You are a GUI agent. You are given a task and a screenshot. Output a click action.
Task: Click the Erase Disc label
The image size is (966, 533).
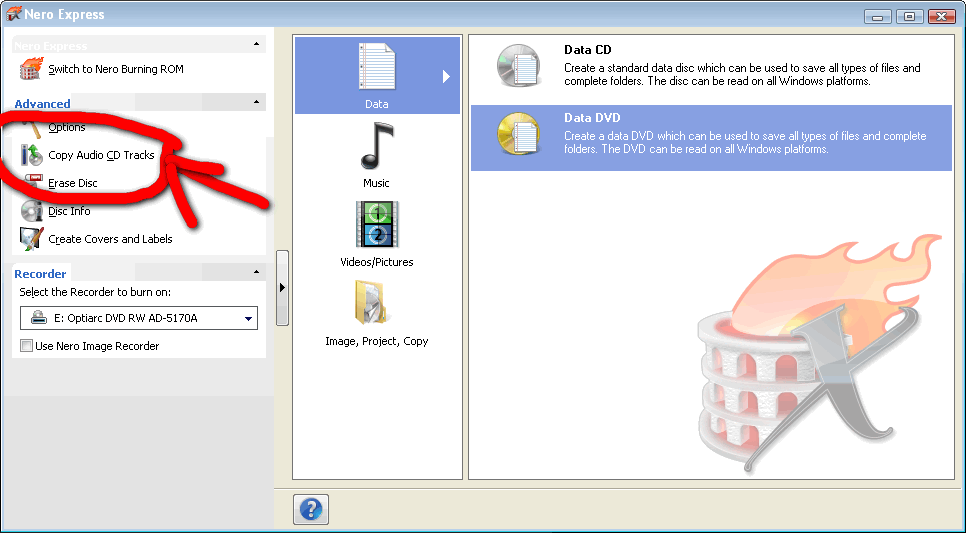73,183
